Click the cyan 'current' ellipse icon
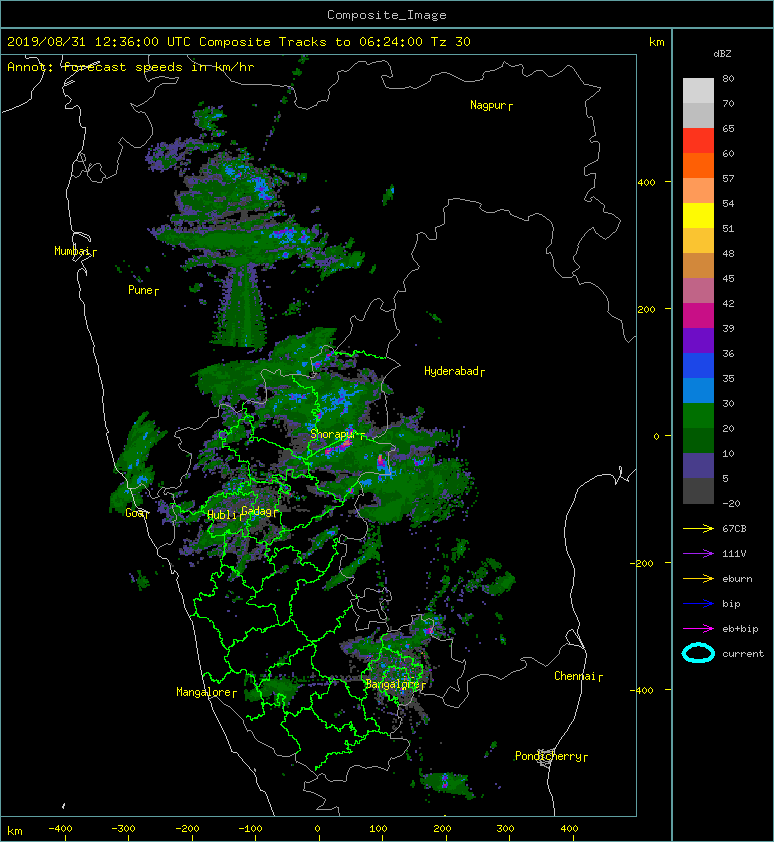The height and width of the screenshot is (842, 774). [698, 653]
